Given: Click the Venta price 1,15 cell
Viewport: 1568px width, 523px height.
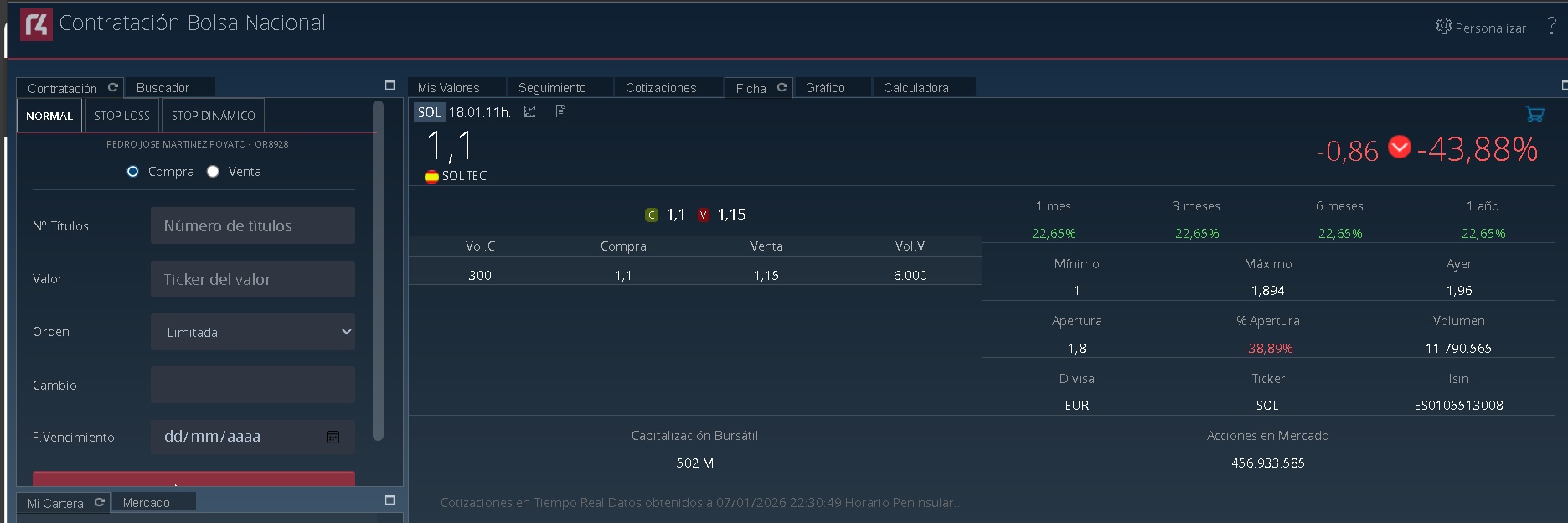Looking at the screenshot, I should pos(766,275).
